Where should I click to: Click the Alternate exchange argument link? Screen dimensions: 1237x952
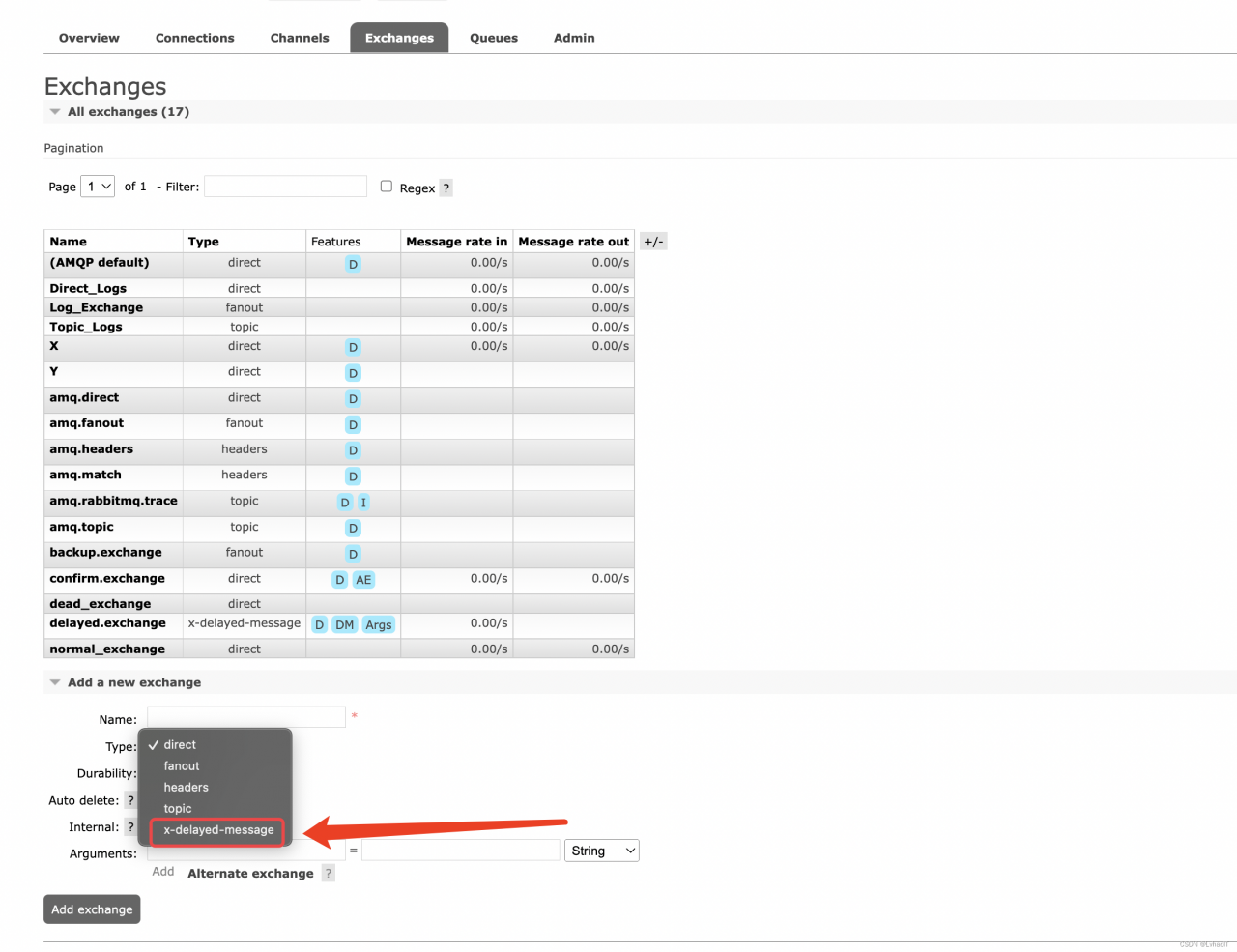(x=250, y=874)
